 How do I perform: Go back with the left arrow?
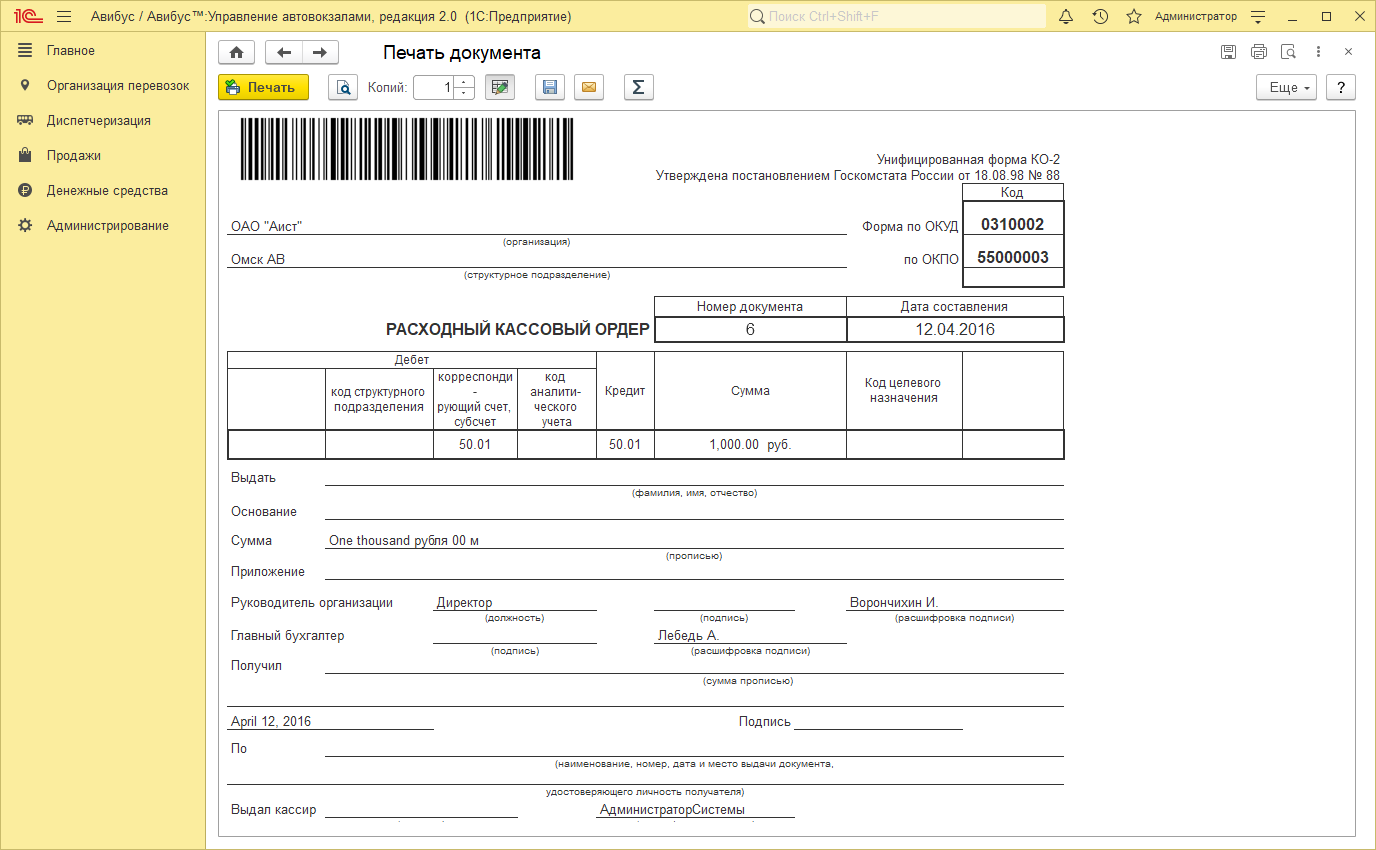[x=284, y=53]
